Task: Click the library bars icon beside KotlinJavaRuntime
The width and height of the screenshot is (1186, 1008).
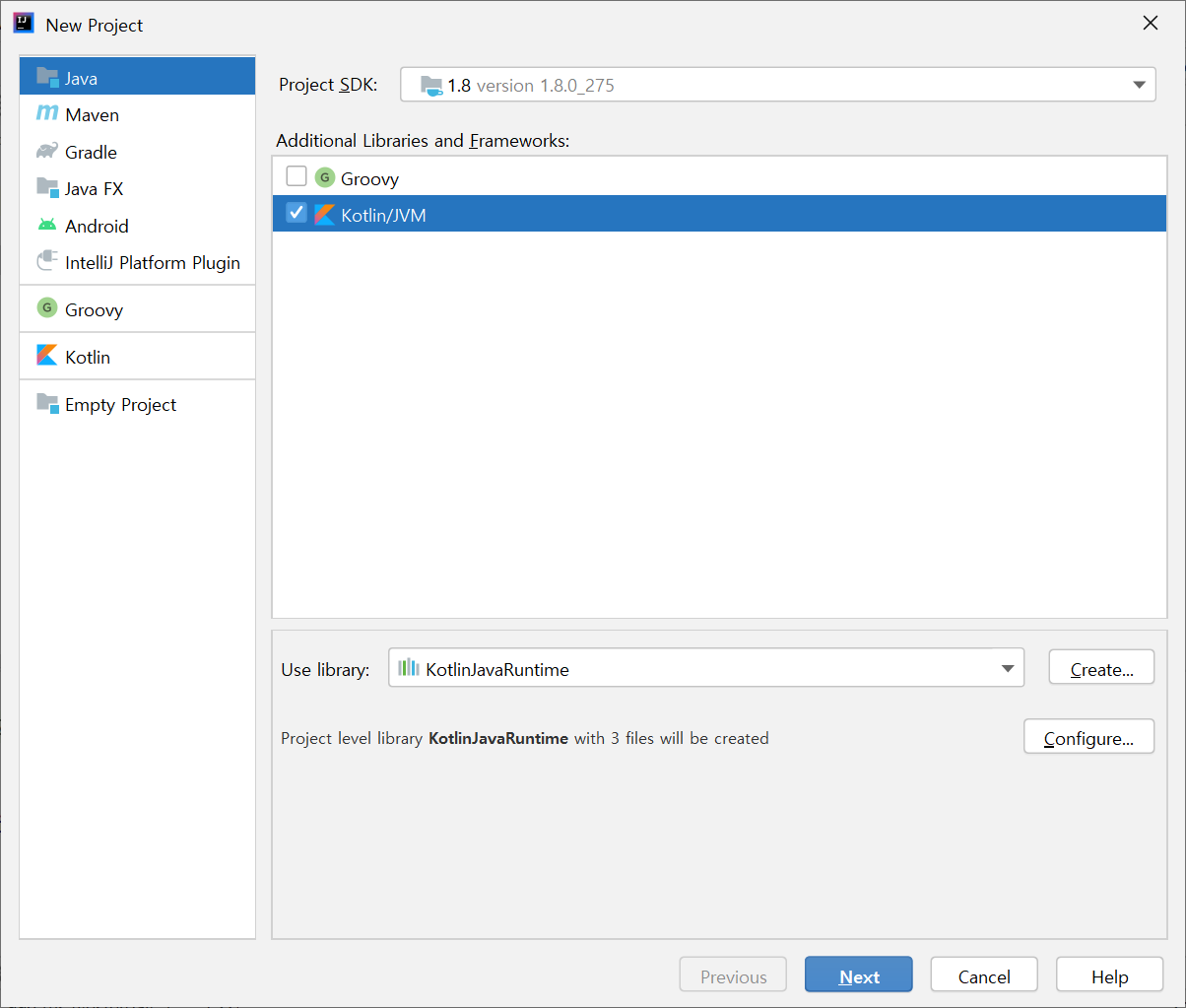Action: click(x=409, y=668)
